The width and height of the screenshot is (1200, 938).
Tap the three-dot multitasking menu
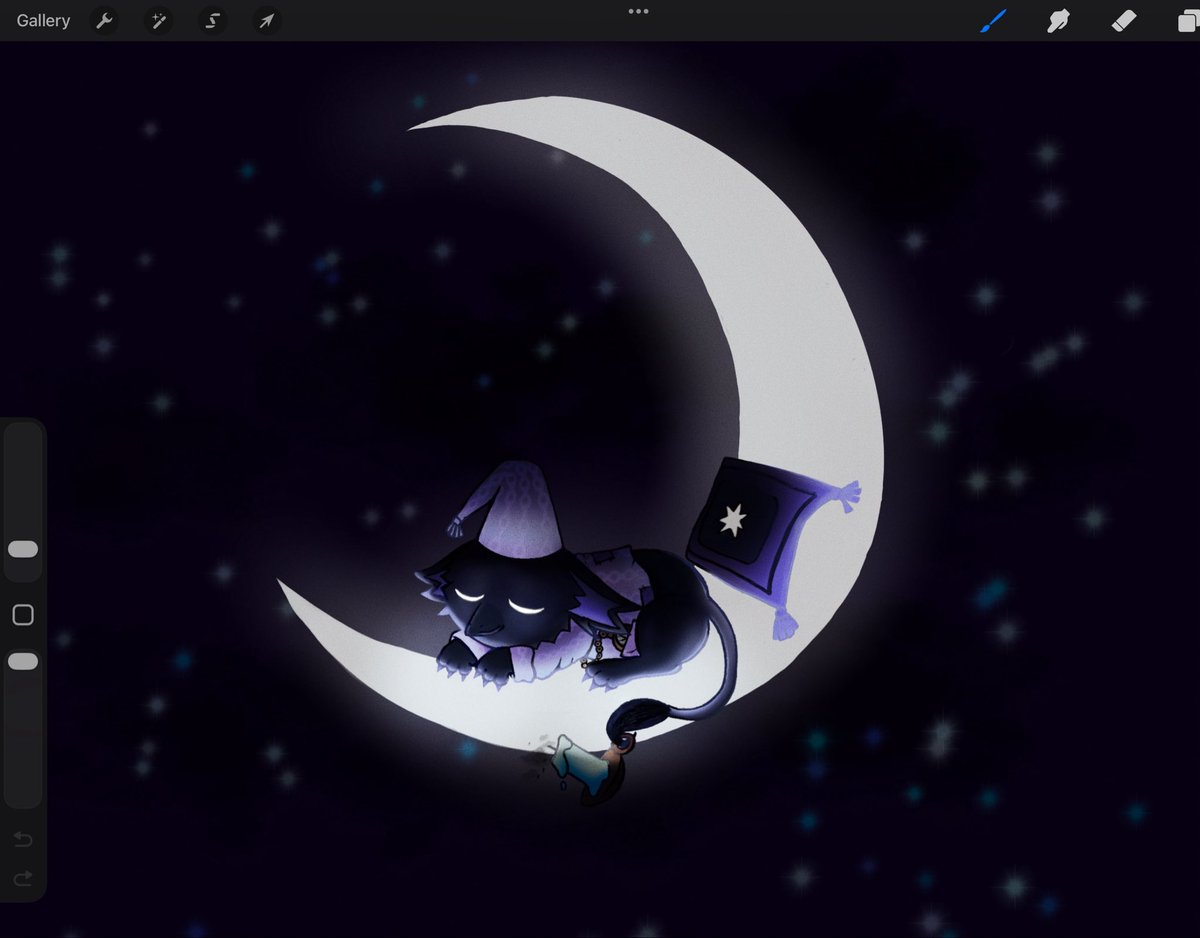638,11
